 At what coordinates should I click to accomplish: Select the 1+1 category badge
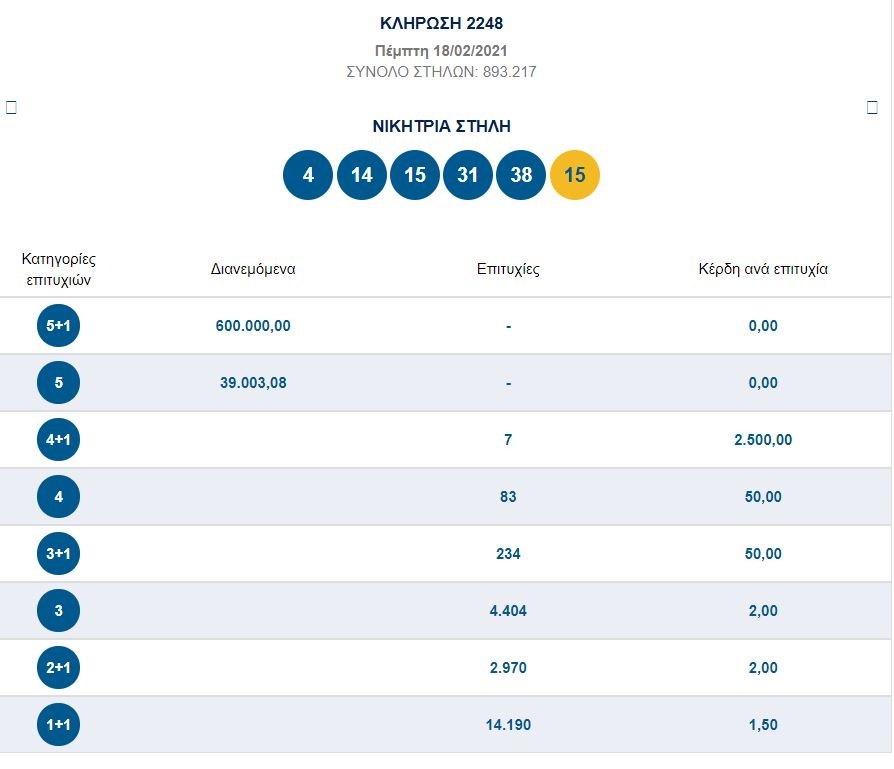click(x=58, y=725)
